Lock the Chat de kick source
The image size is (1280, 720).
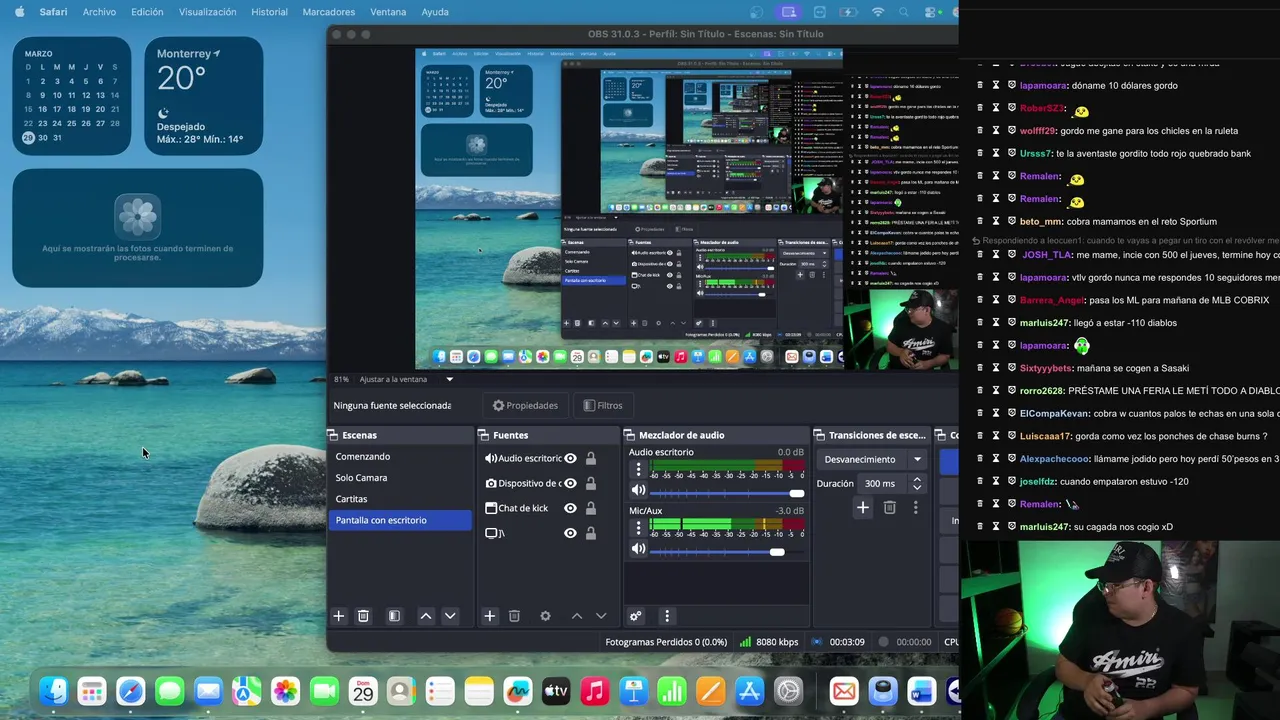tap(591, 508)
